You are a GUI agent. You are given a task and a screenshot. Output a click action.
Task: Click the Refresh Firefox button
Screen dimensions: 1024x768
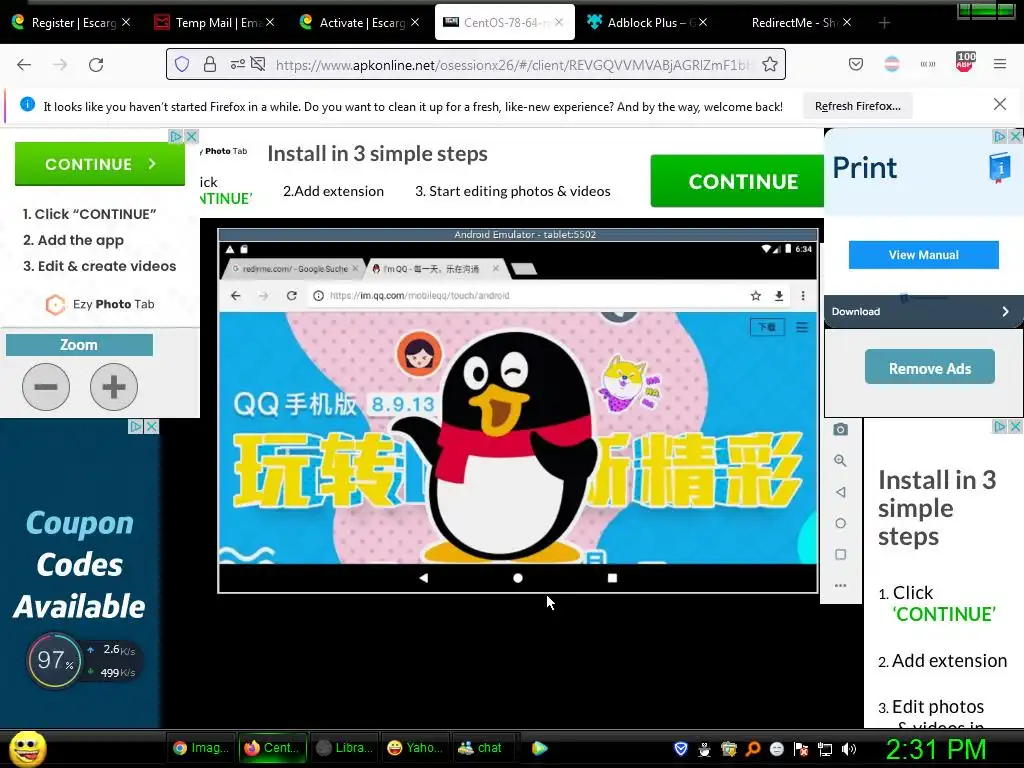(x=857, y=106)
